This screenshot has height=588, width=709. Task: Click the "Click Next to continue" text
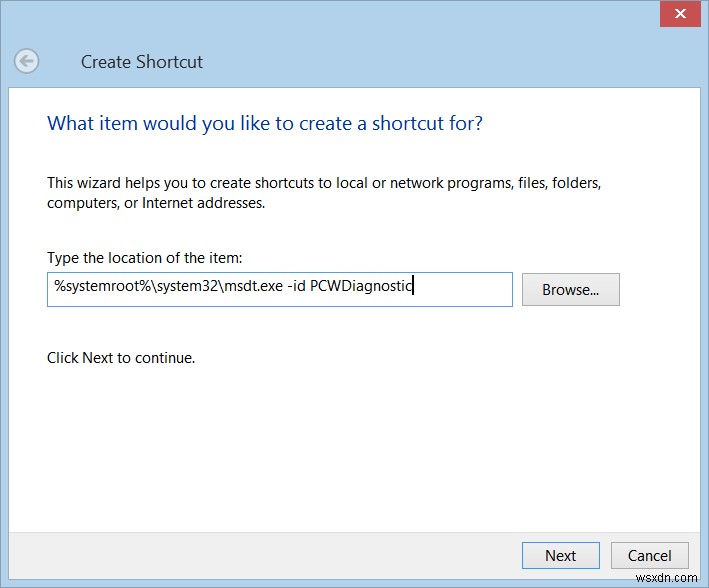pos(121,357)
